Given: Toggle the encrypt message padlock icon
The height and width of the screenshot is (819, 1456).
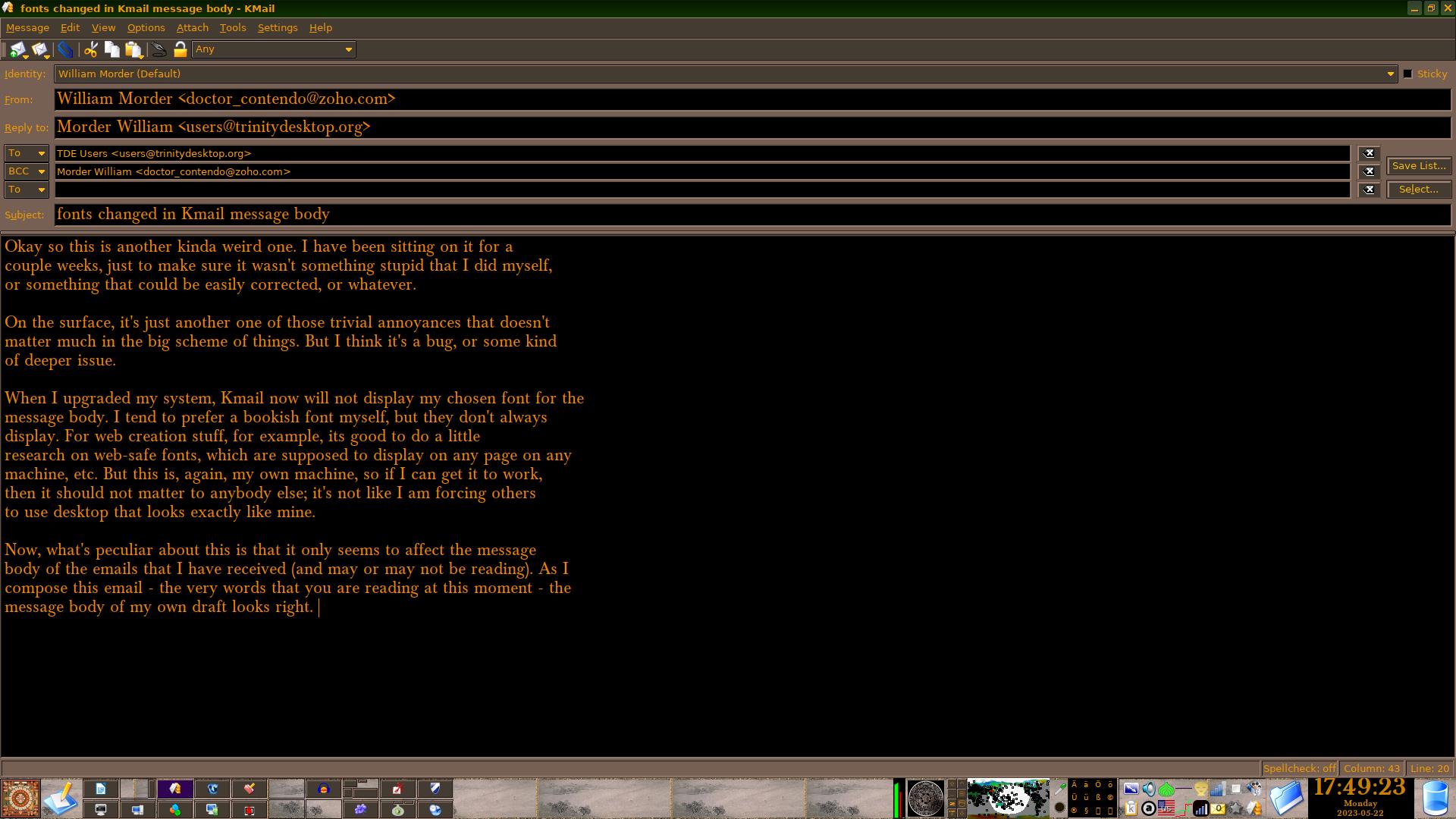Looking at the screenshot, I should click(180, 50).
